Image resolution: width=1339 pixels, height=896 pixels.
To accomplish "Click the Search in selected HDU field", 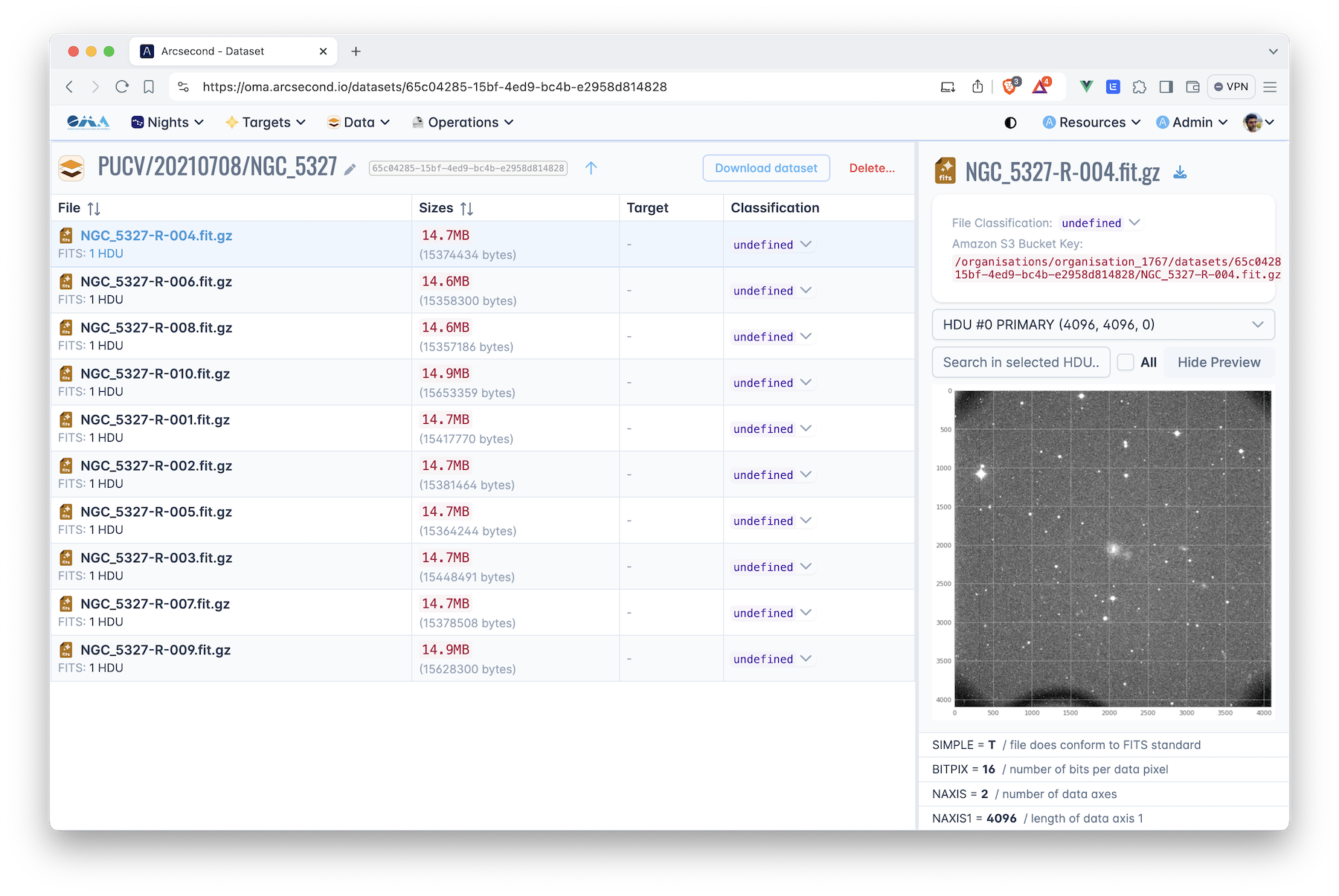I will (x=1021, y=362).
